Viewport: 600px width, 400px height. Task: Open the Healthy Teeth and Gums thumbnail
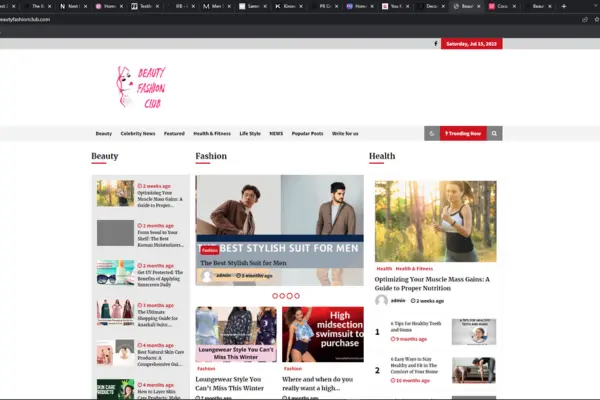point(474,331)
